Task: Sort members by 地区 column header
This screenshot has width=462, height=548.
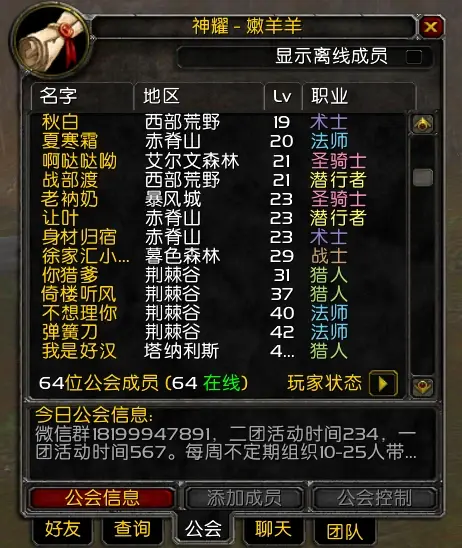Action: click(198, 96)
